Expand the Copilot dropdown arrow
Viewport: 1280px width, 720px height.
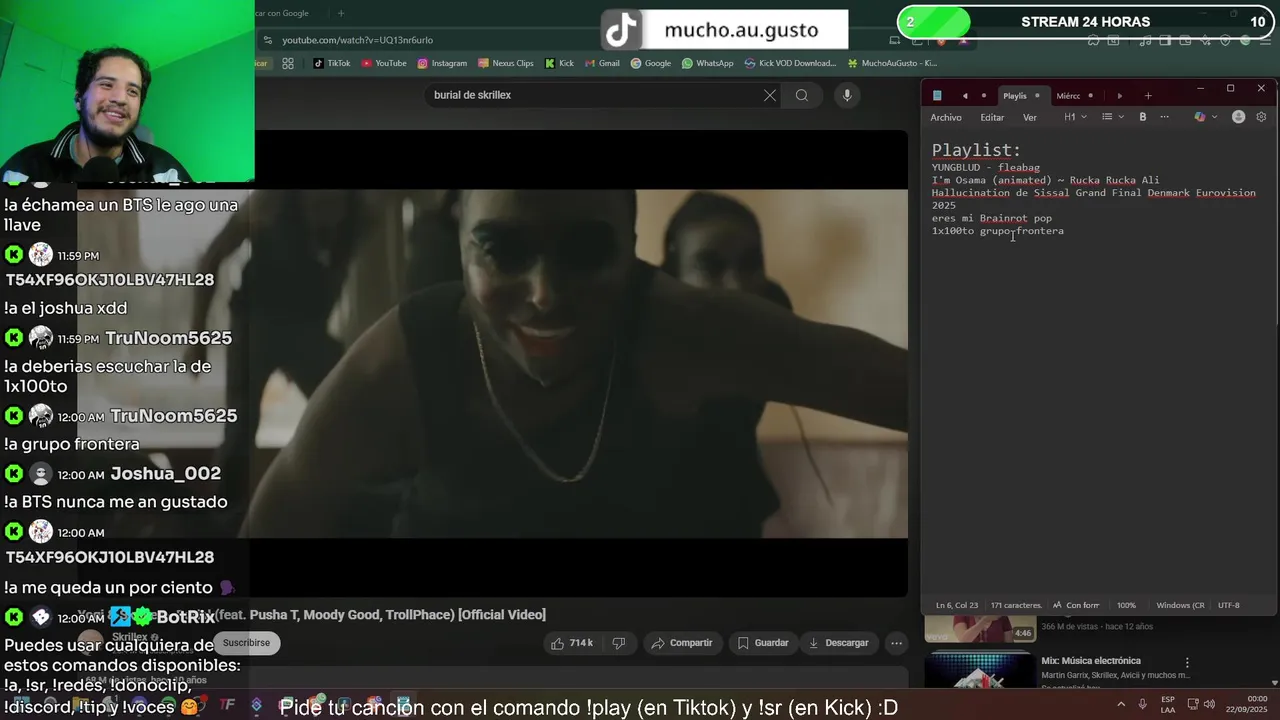[x=1215, y=117]
